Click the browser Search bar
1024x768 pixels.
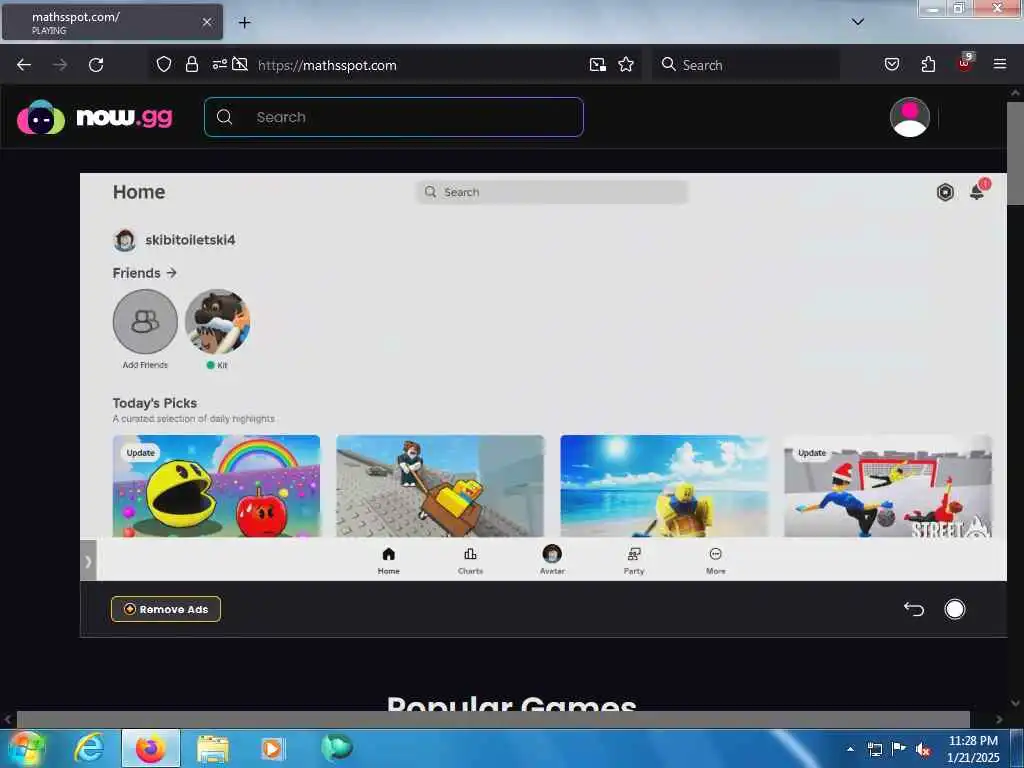(x=746, y=65)
